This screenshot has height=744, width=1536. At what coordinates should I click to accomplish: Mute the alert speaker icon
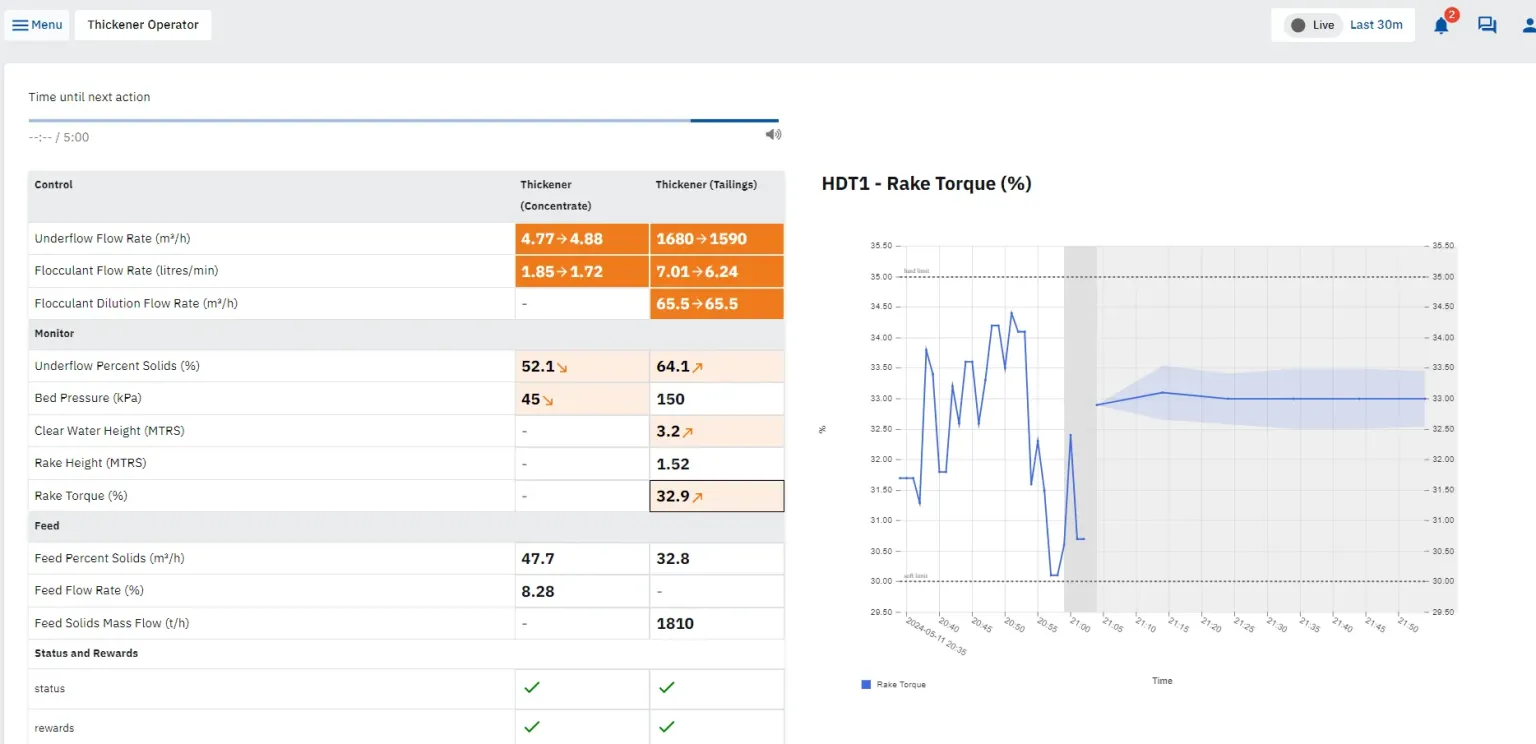pos(773,135)
